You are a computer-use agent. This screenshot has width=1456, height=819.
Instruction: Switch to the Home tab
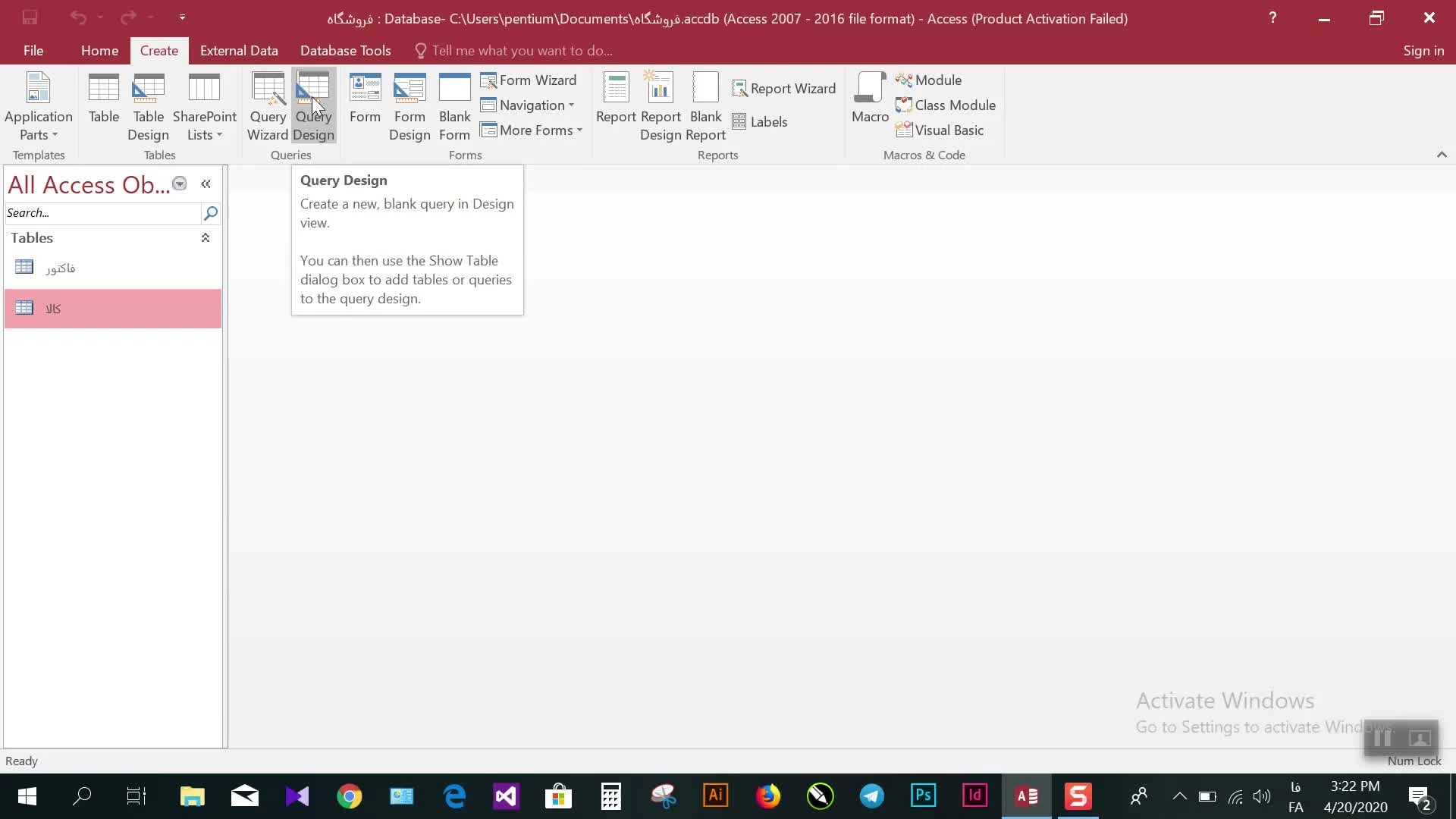99,51
